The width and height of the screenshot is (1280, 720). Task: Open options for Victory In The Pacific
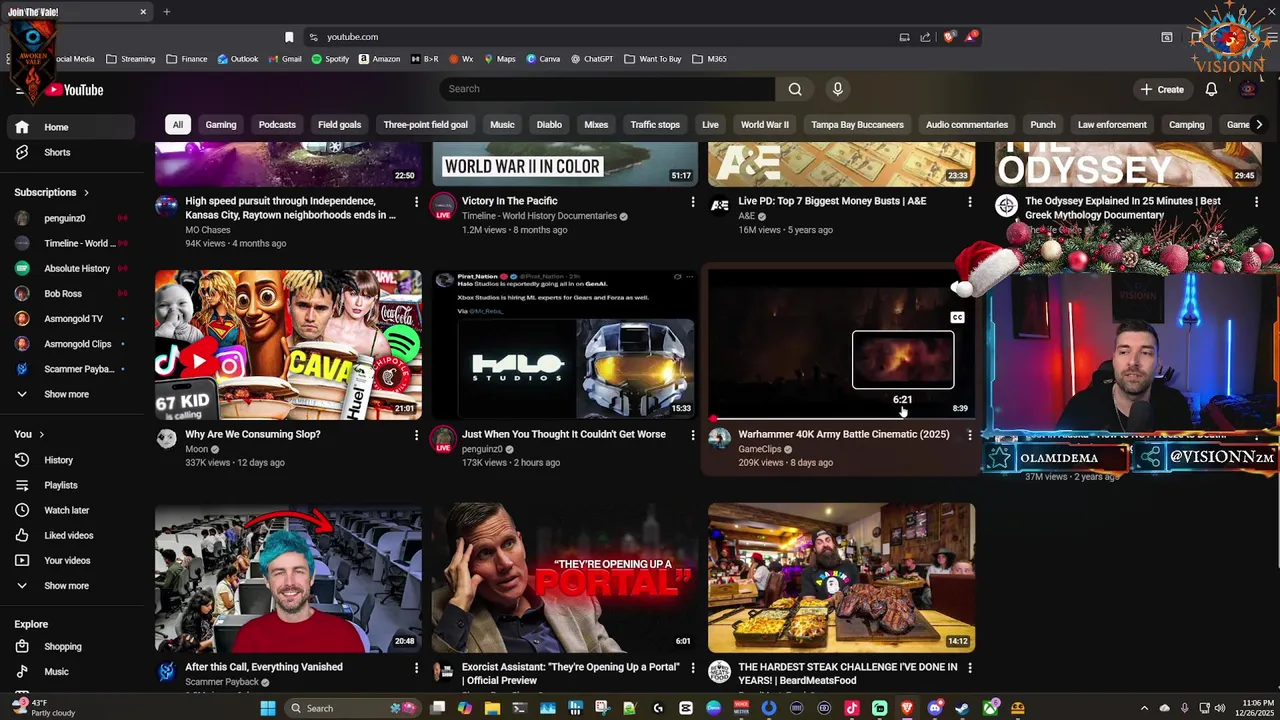[x=692, y=201]
